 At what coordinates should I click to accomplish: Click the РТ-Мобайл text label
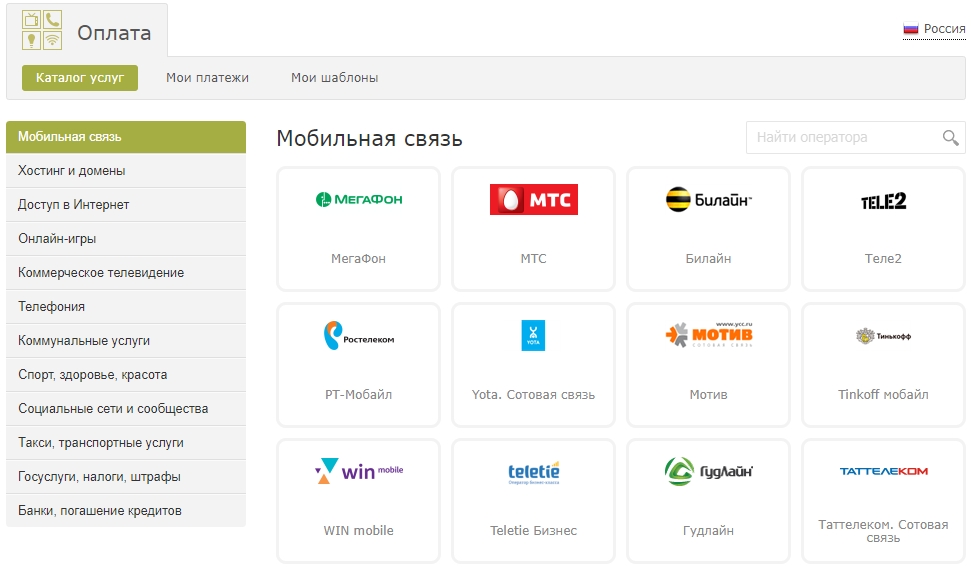pos(359,394)
